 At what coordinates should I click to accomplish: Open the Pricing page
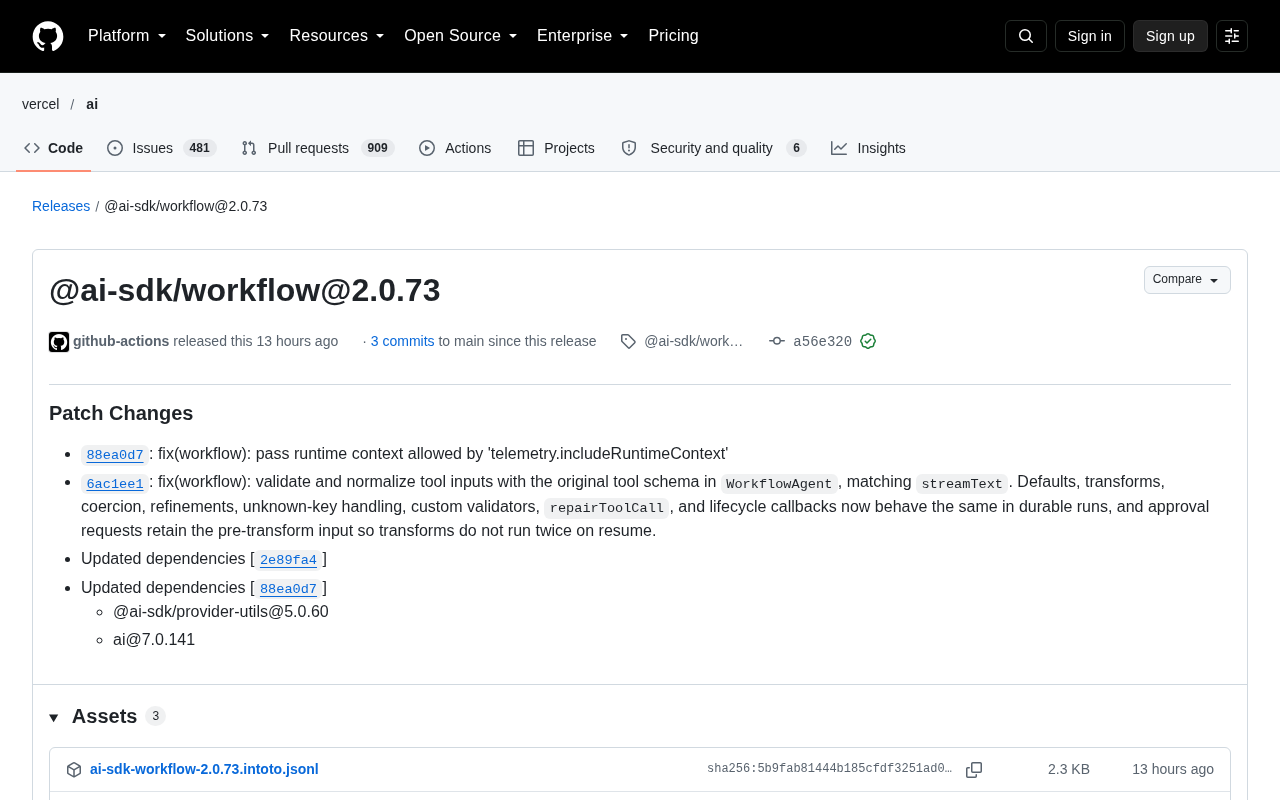click(x=673, y=36)
